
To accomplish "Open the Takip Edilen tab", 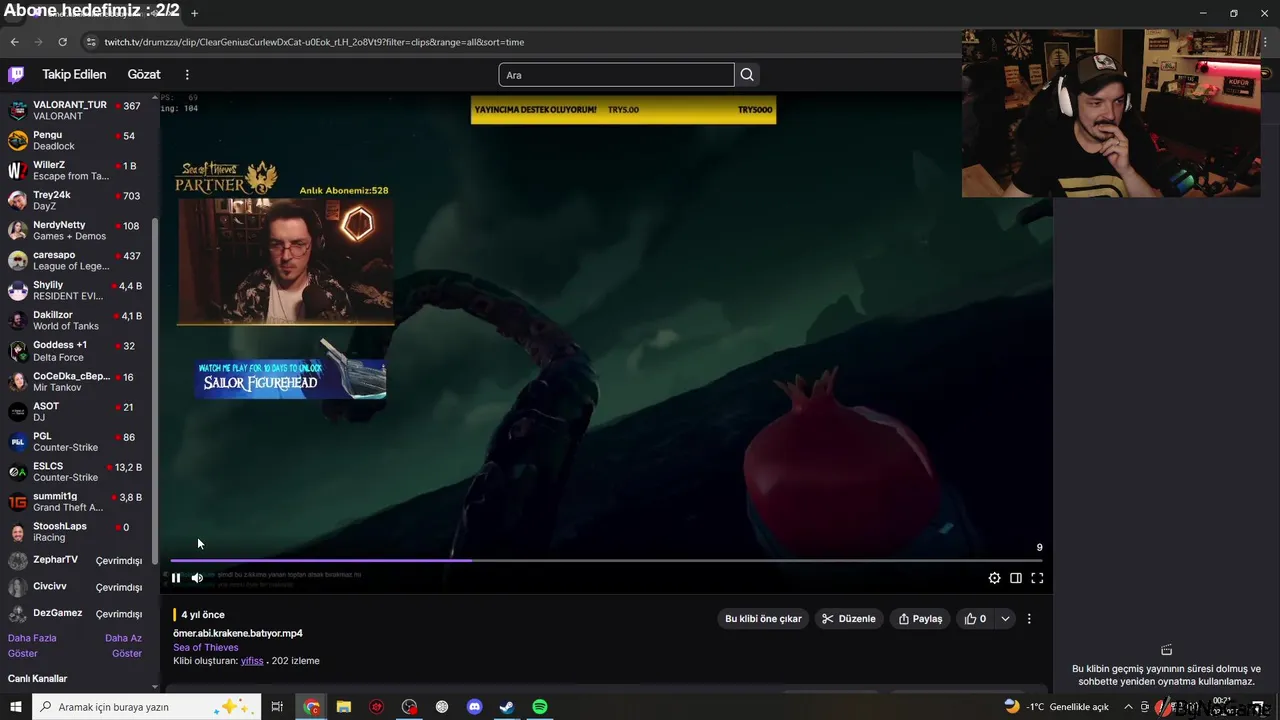I will (x=74, y=75).
